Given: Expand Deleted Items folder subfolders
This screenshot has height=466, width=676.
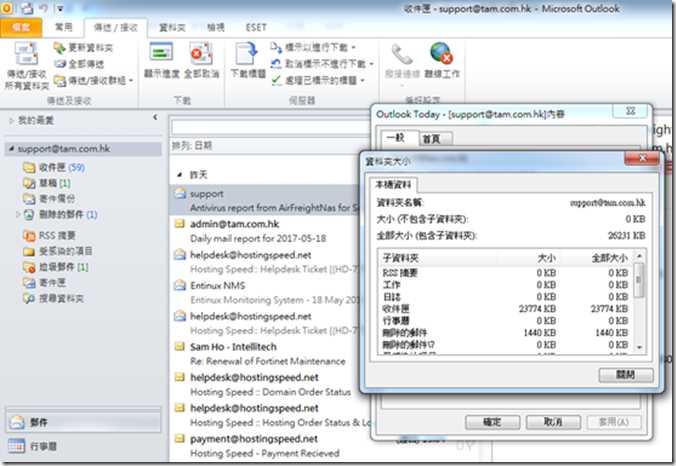Looking at the screenshot, I should 18,214.
